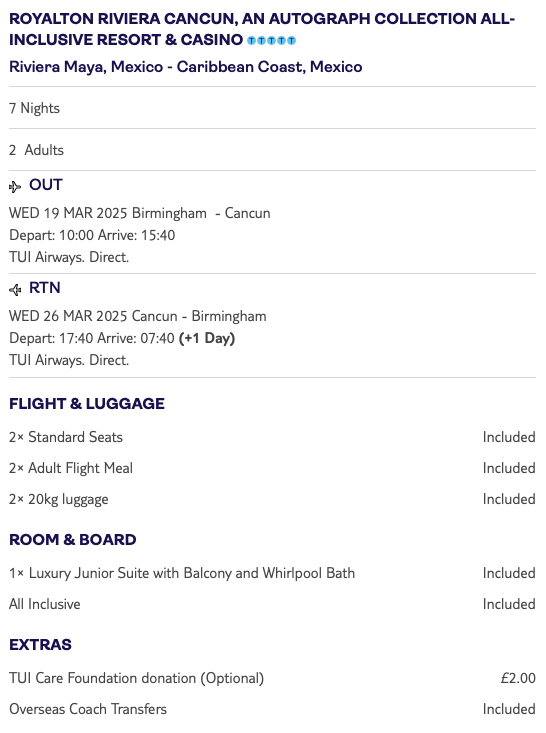Click the 2× Standard Seats line
This screenshot has height=733, width=546.
272,437
